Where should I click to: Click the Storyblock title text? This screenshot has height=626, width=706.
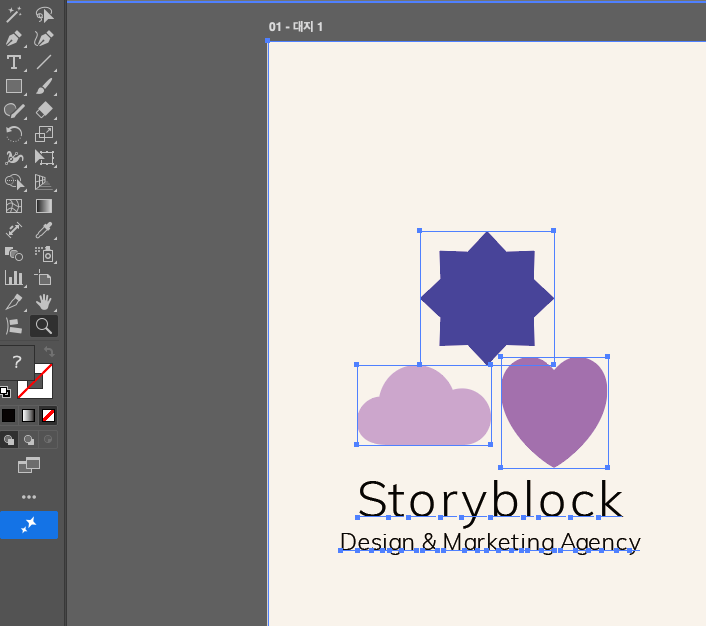coord(490,500)
